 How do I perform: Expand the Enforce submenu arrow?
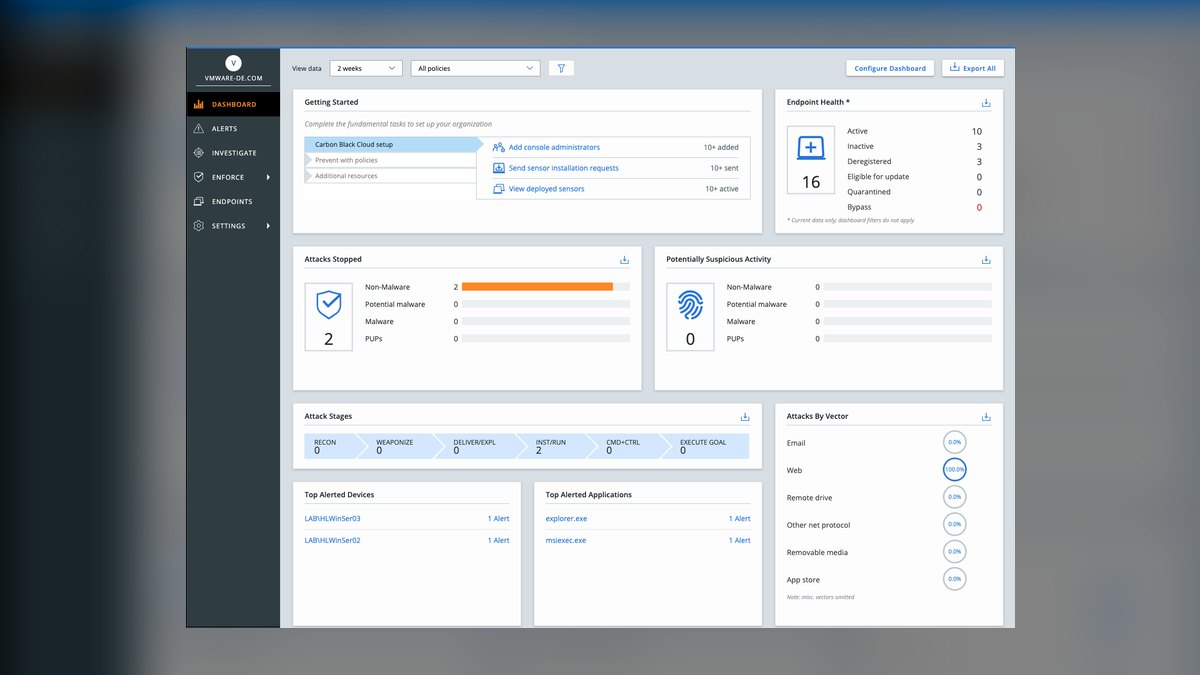coord(268,177)
